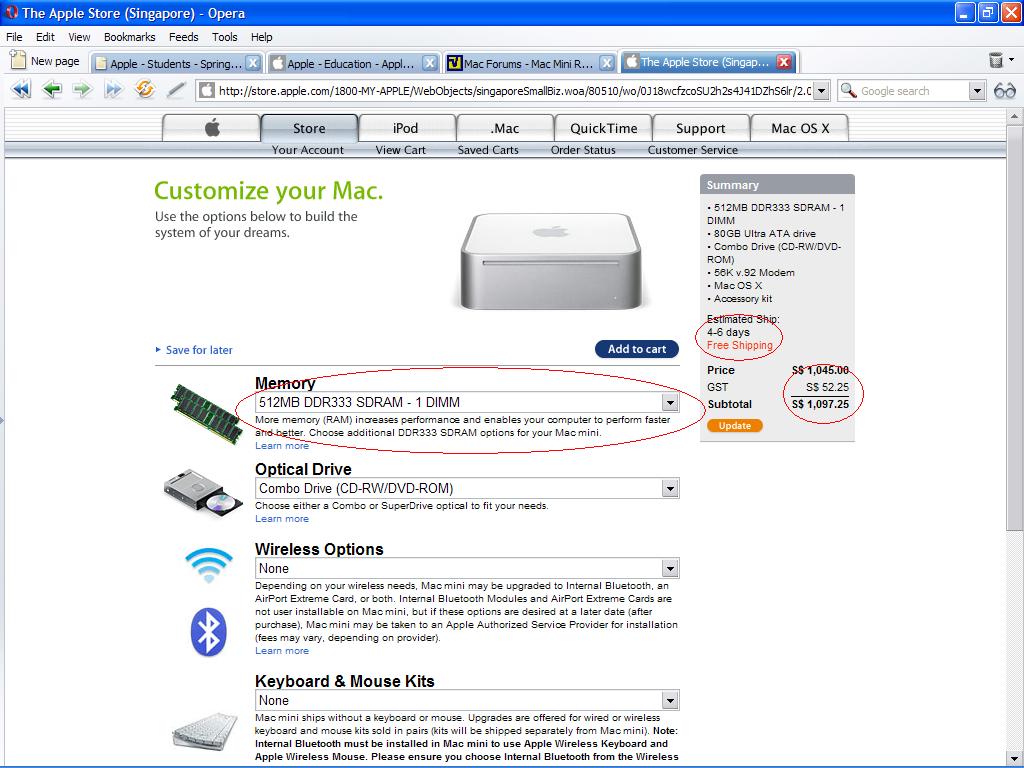Close the Apple - Students tab
This screenshot has width=1024, height=768.
[x=253, y=63]
